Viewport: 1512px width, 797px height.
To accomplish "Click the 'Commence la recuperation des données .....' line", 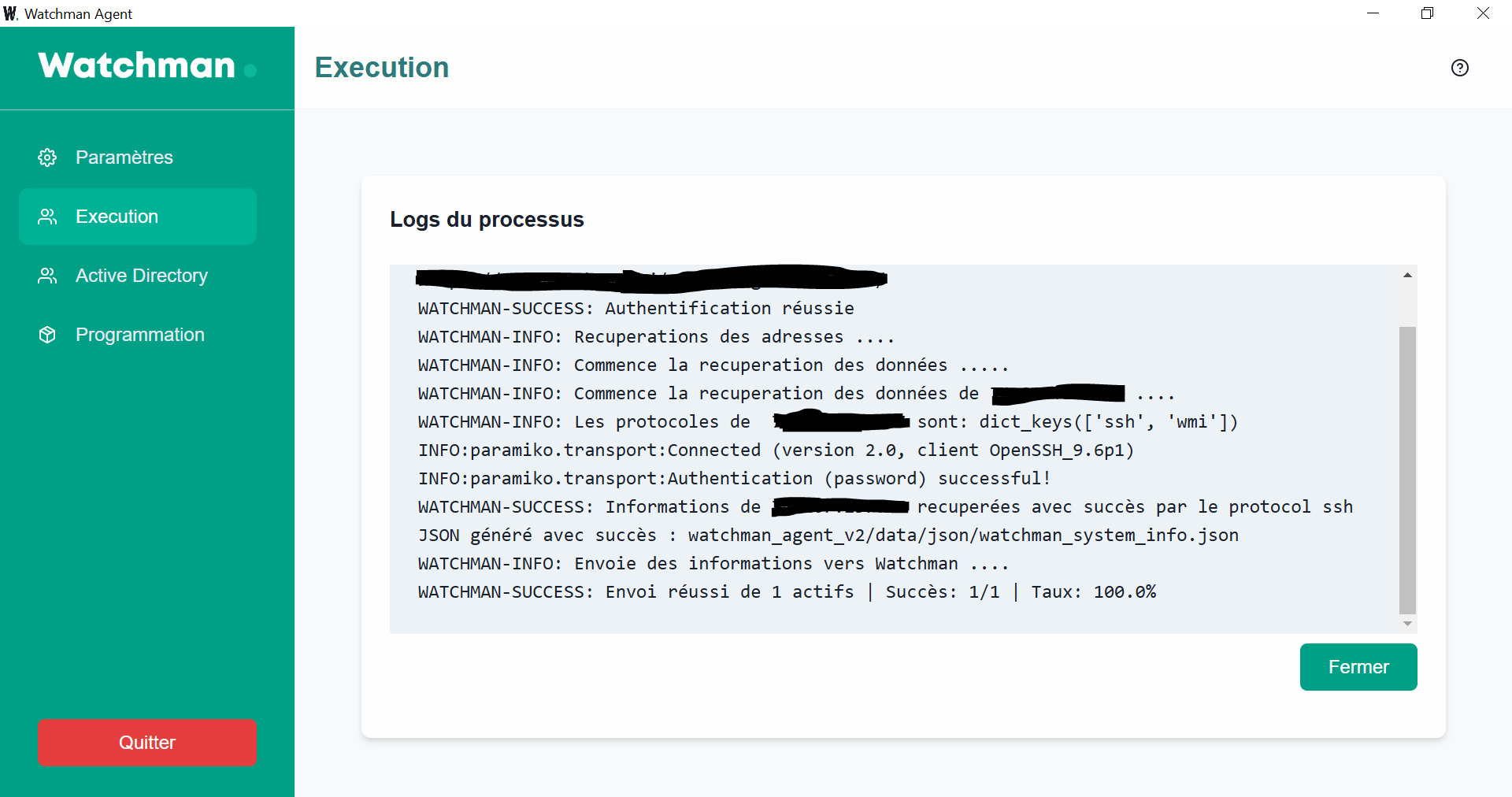I will (x=713, y=365).
